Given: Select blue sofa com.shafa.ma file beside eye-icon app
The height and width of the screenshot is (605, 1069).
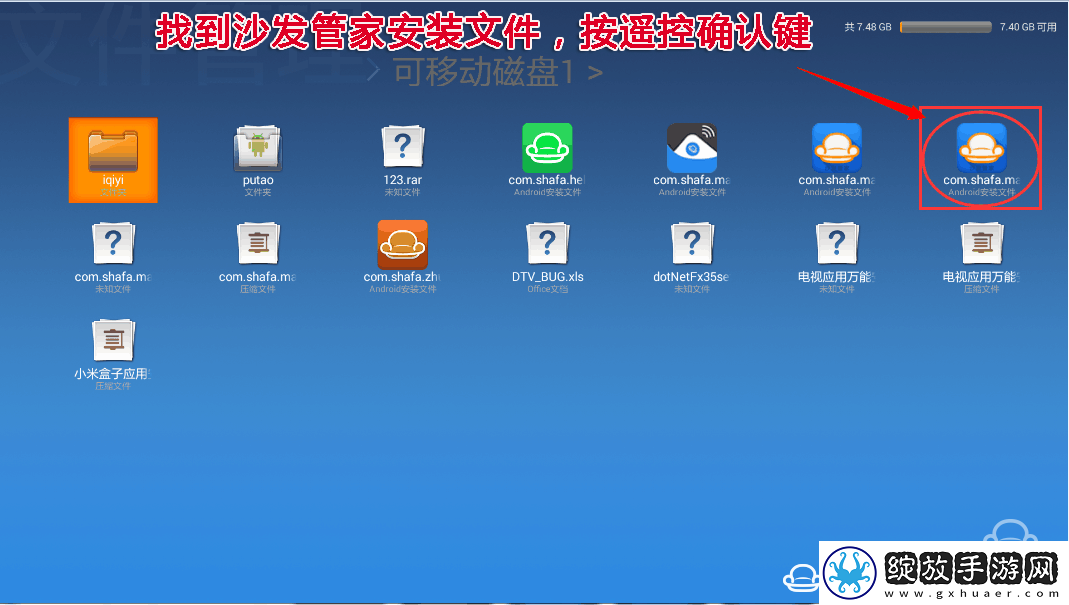Looking at the screenshot, I should coord(837,160).
